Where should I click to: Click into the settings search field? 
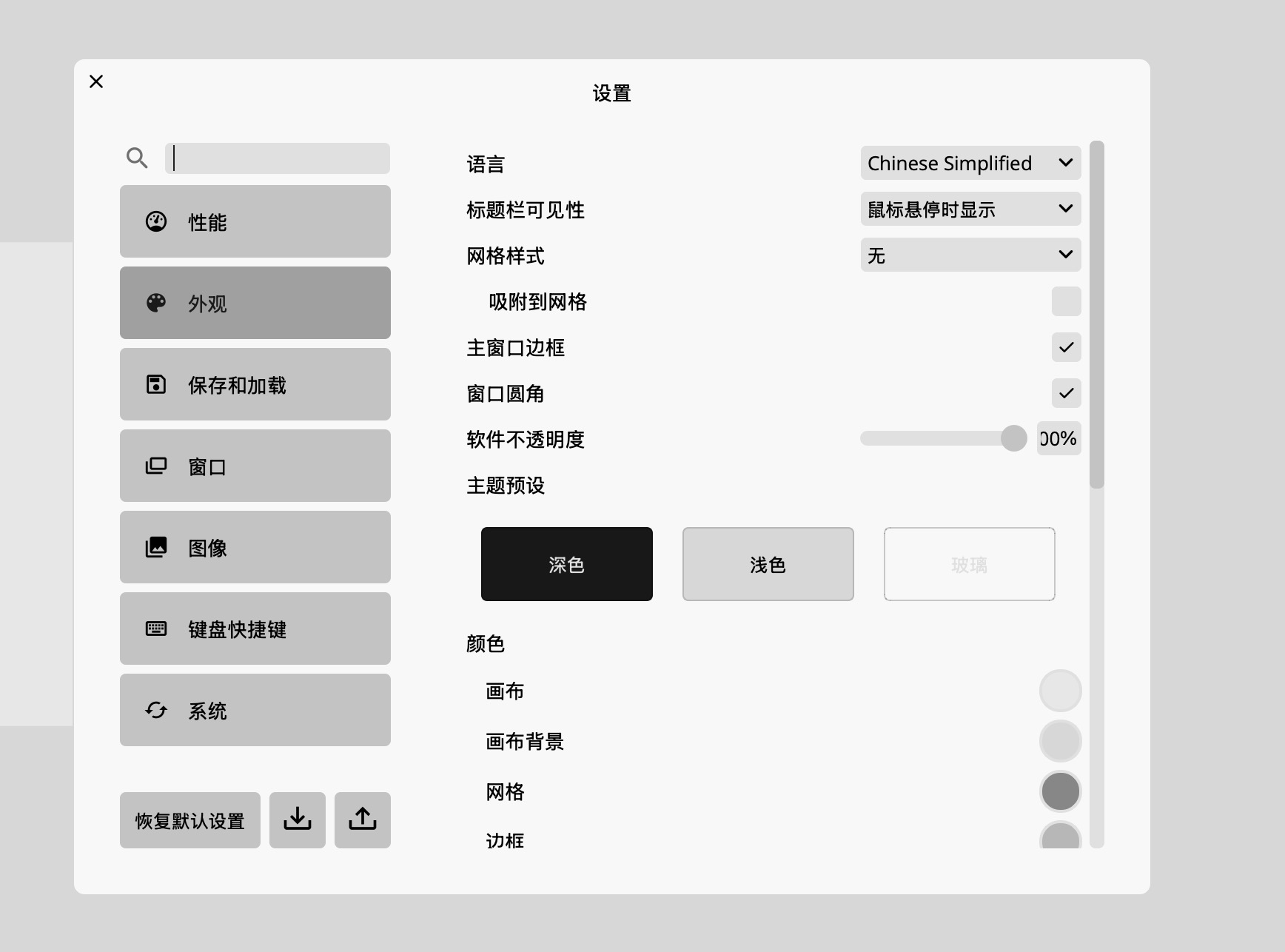[x=278, y=158]
